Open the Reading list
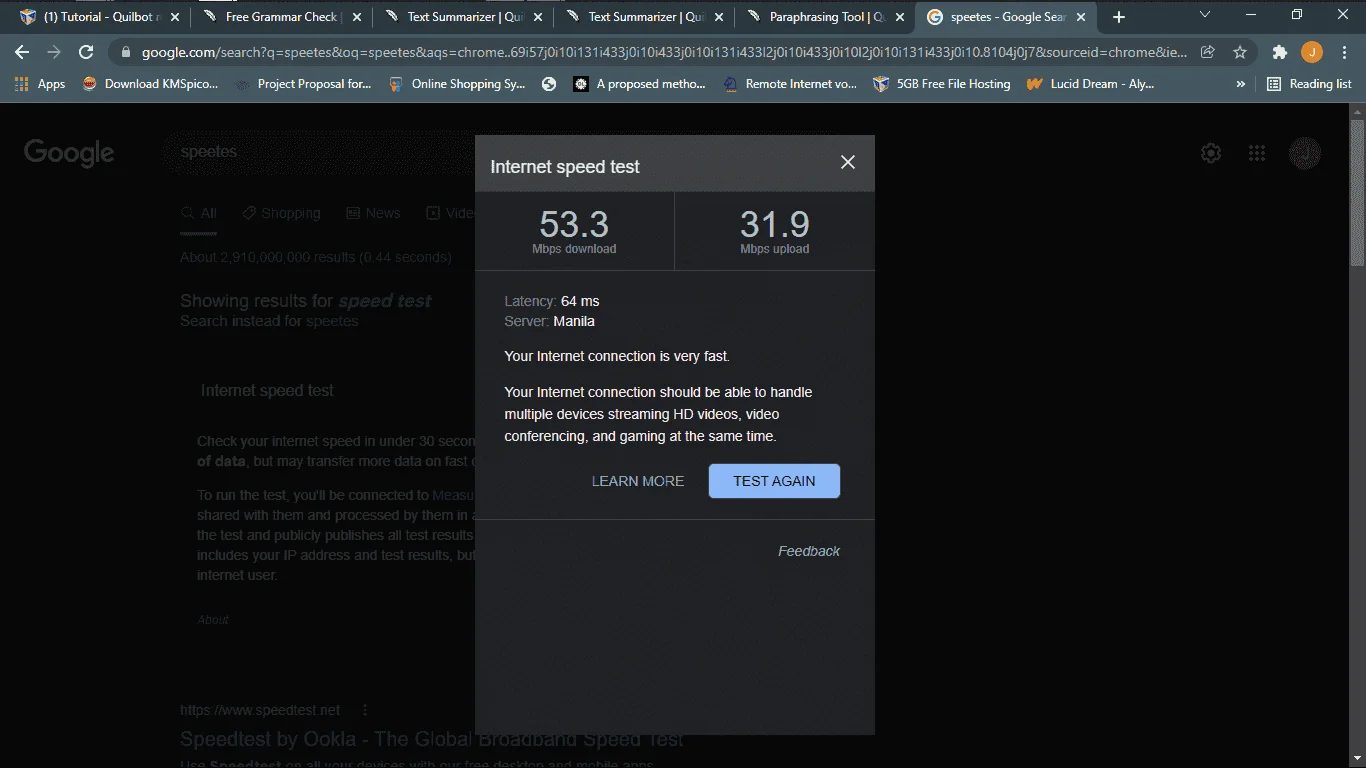Image resolution: width=1366 pixels, height=768 pixels. 1309,84
